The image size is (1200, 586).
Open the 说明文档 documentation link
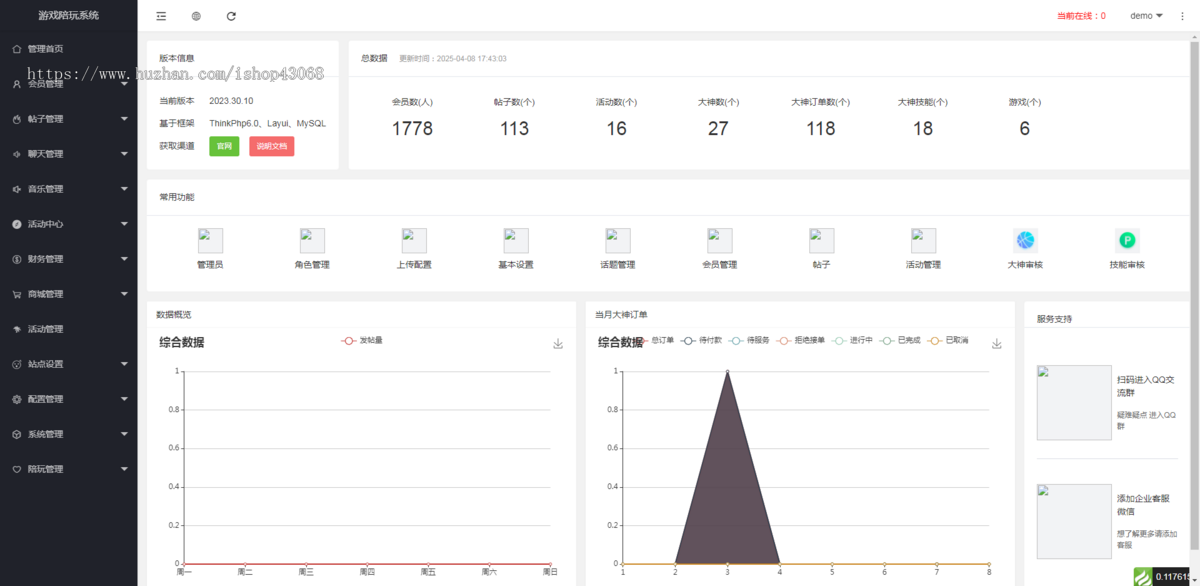pos(271,146)
